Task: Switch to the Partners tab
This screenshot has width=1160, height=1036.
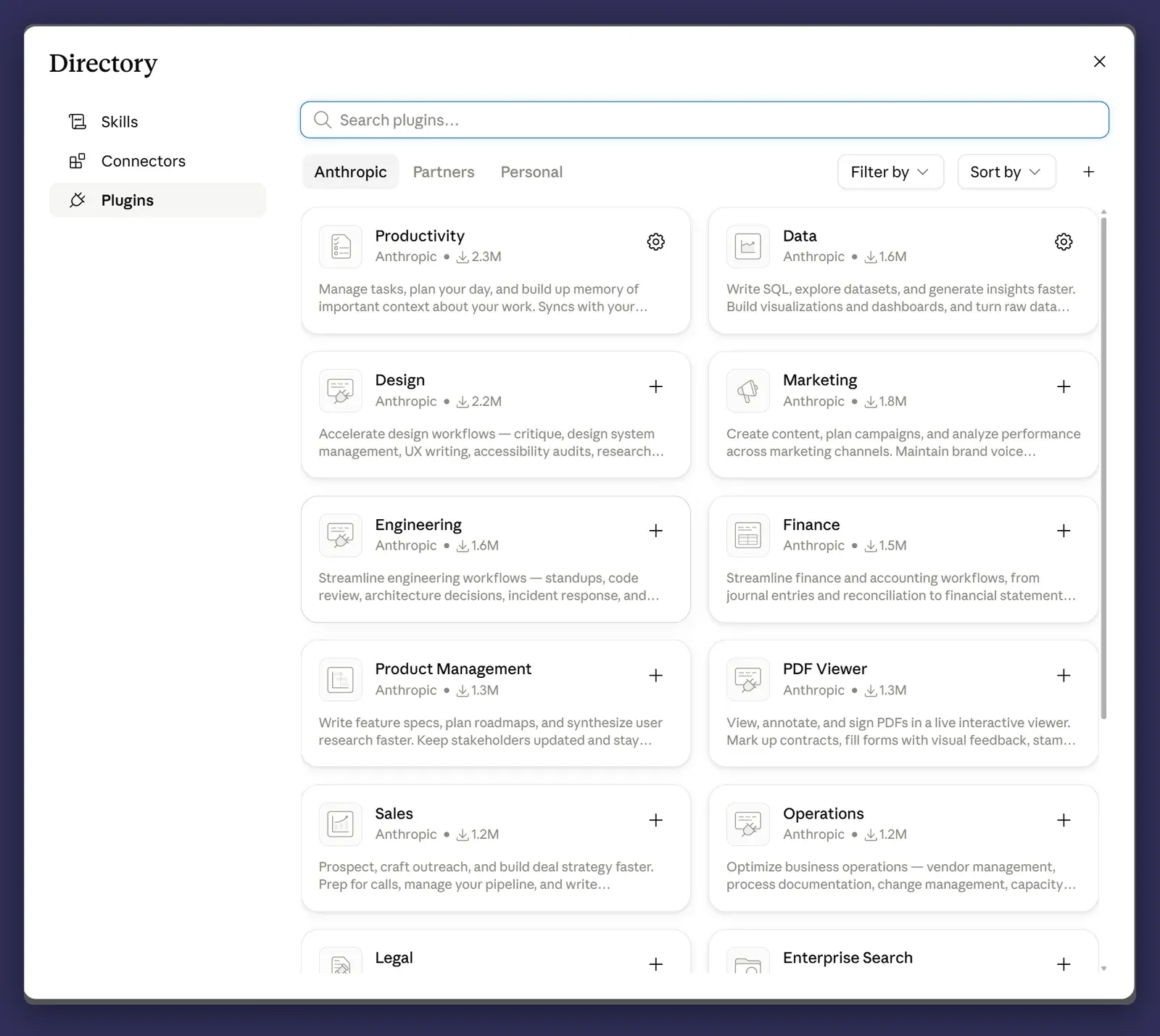Action: tap(444, 172)
